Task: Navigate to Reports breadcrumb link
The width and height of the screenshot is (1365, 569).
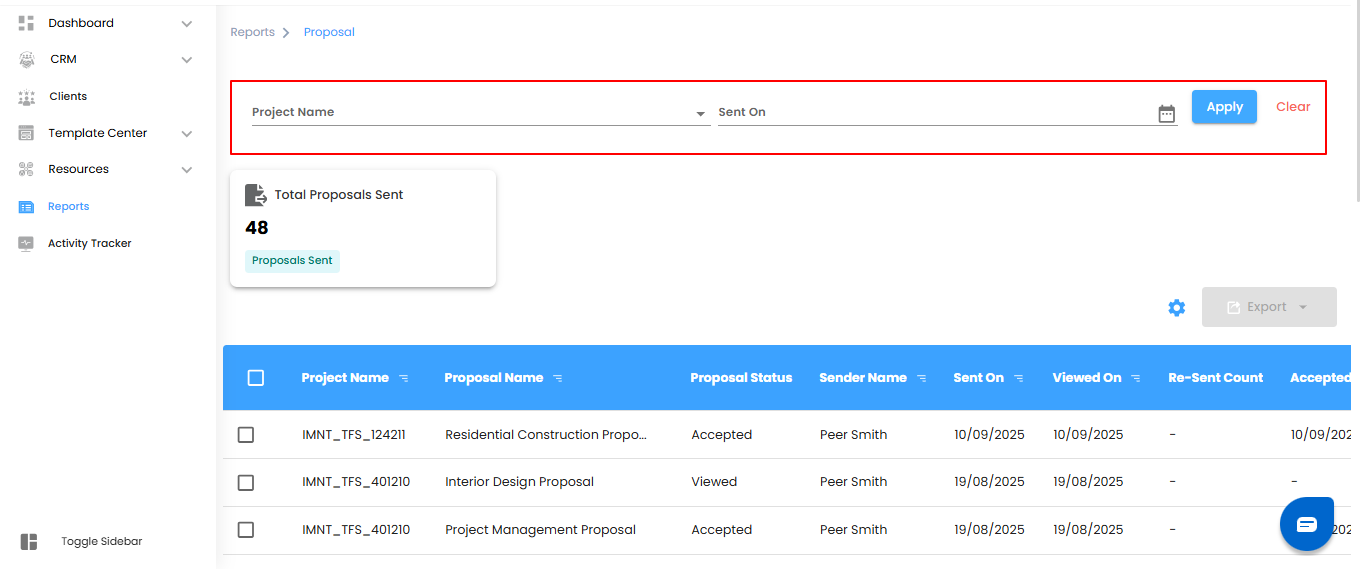Action: 252,32
